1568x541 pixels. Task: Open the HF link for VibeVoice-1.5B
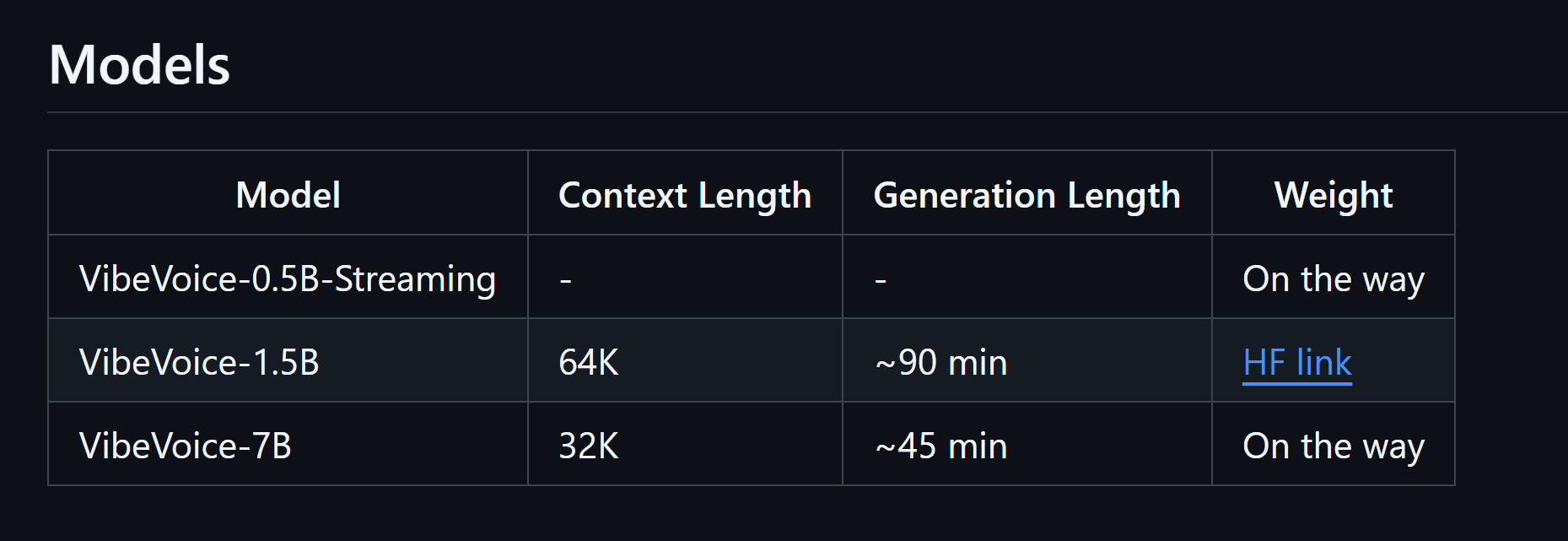point(1296,362)
